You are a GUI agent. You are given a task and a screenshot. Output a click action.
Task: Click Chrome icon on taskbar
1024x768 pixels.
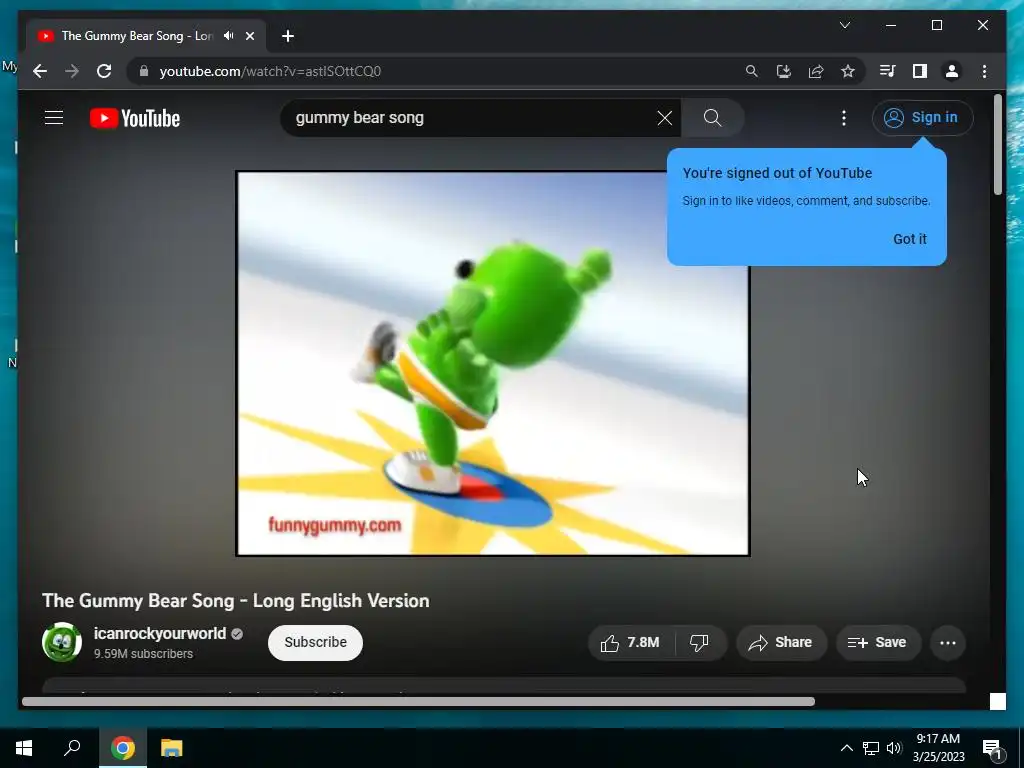[123, 748]
